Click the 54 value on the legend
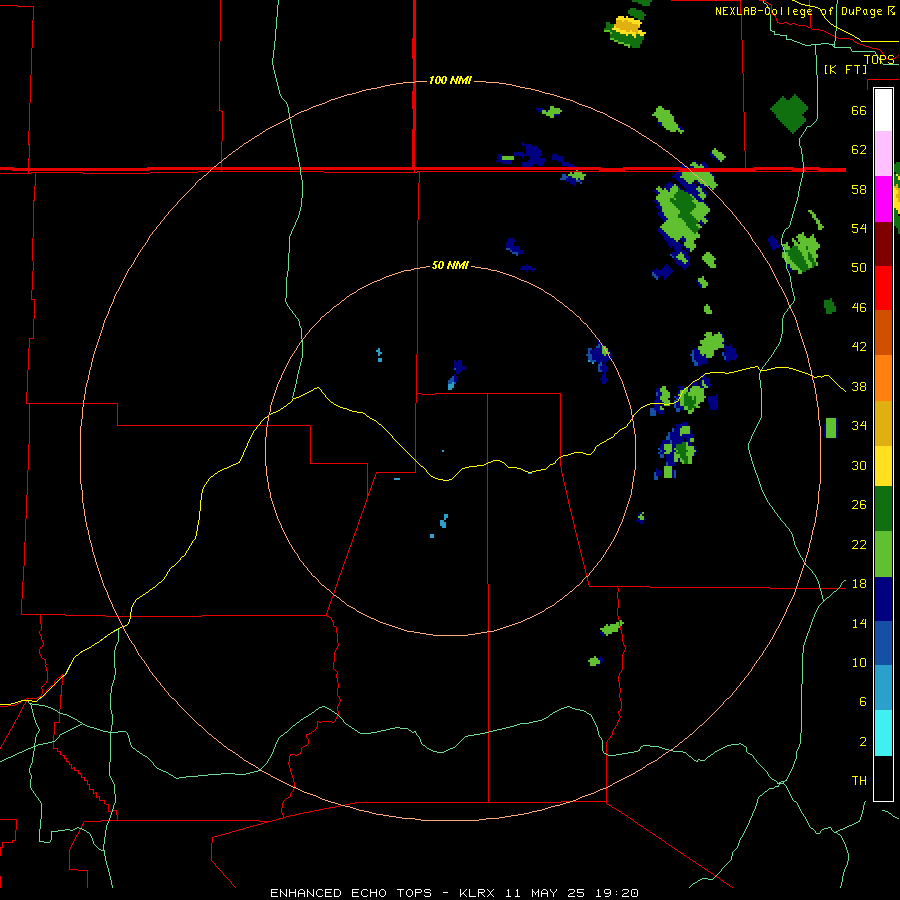Viewport: 900px width, 900px height. point(859,228)
